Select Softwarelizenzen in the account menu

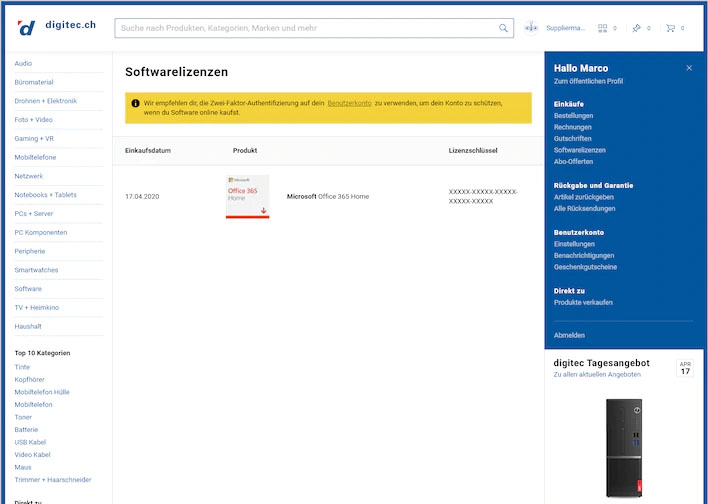click(x=581, y=150)
